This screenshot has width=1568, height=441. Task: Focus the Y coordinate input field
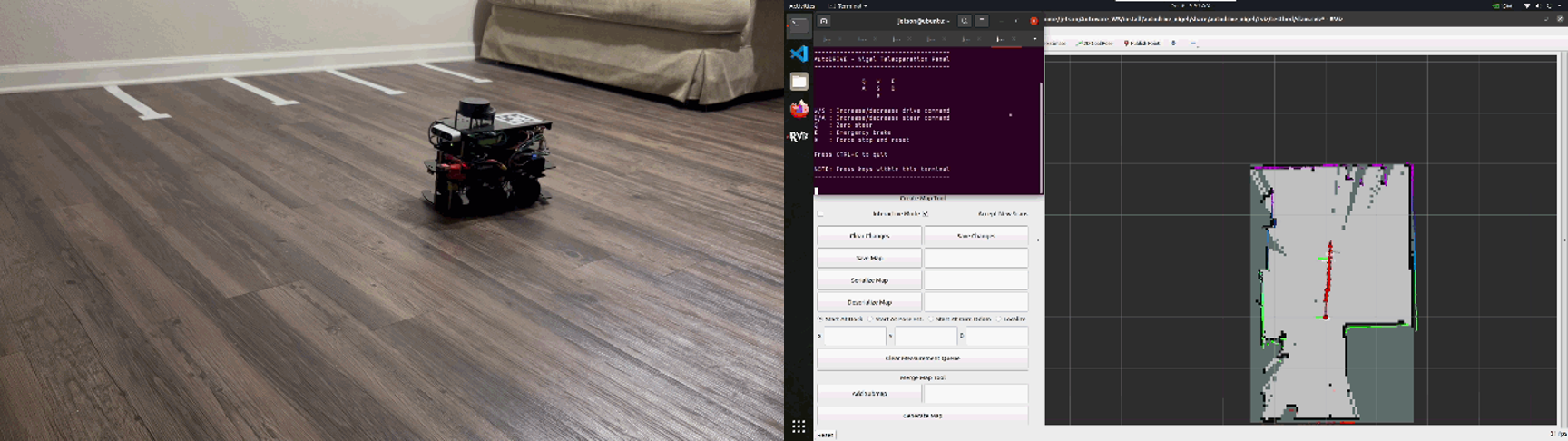coord(925,336)
